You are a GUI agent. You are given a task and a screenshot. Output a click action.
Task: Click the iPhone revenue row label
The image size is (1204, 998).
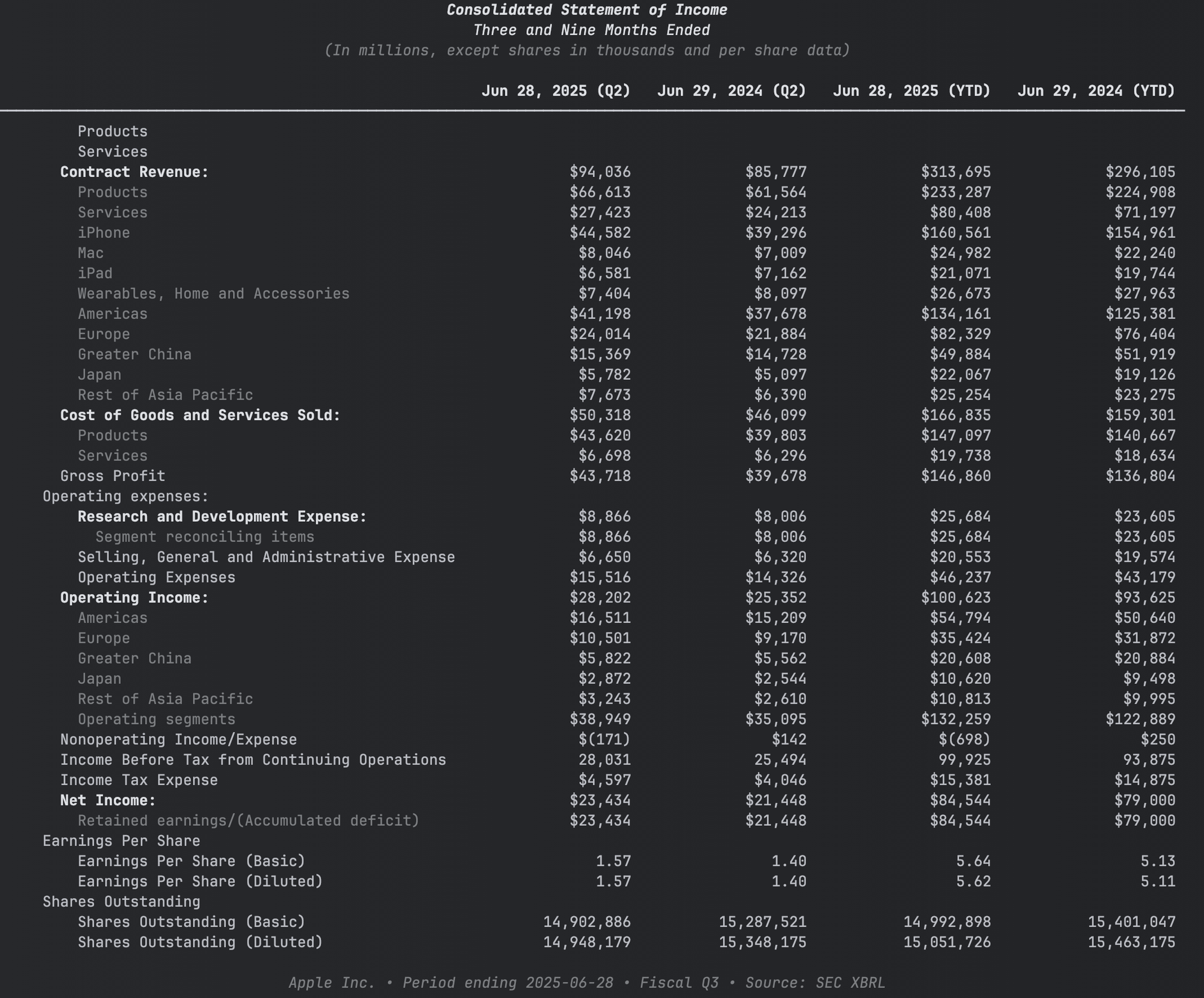pyautogui.click(x=104, y=233)
